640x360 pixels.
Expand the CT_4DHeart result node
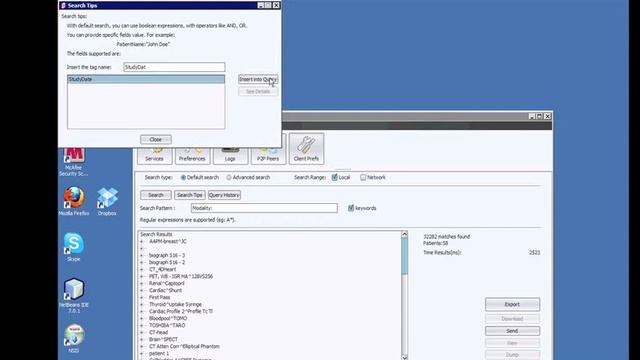coord(142,269)
